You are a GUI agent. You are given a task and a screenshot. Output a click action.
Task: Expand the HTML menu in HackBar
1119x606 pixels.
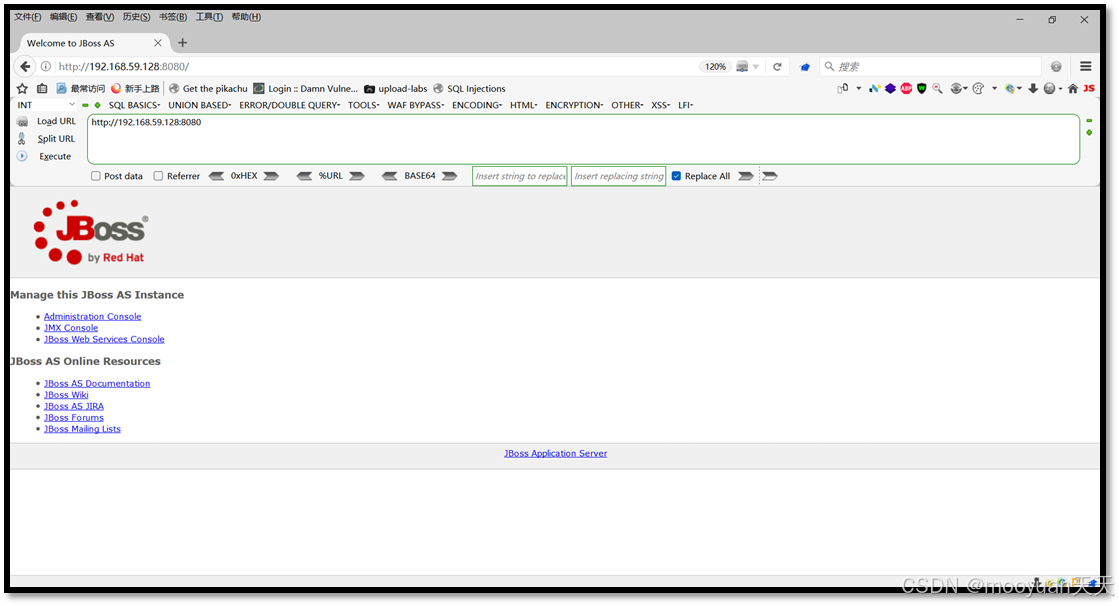click(524, 105)
